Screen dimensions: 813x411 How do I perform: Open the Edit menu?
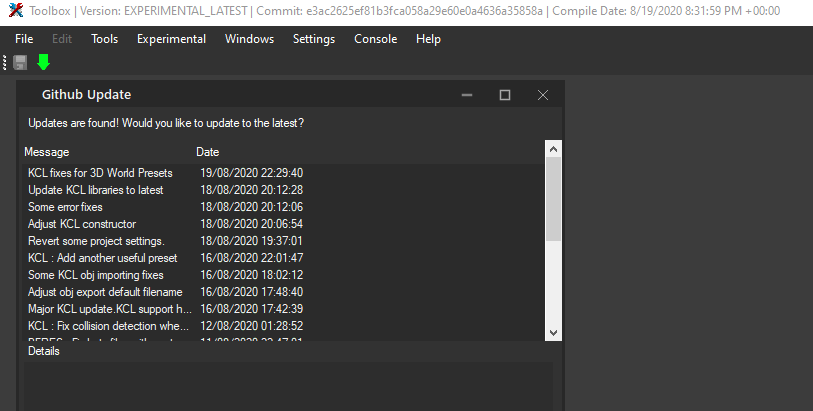[x=62, y=39]
